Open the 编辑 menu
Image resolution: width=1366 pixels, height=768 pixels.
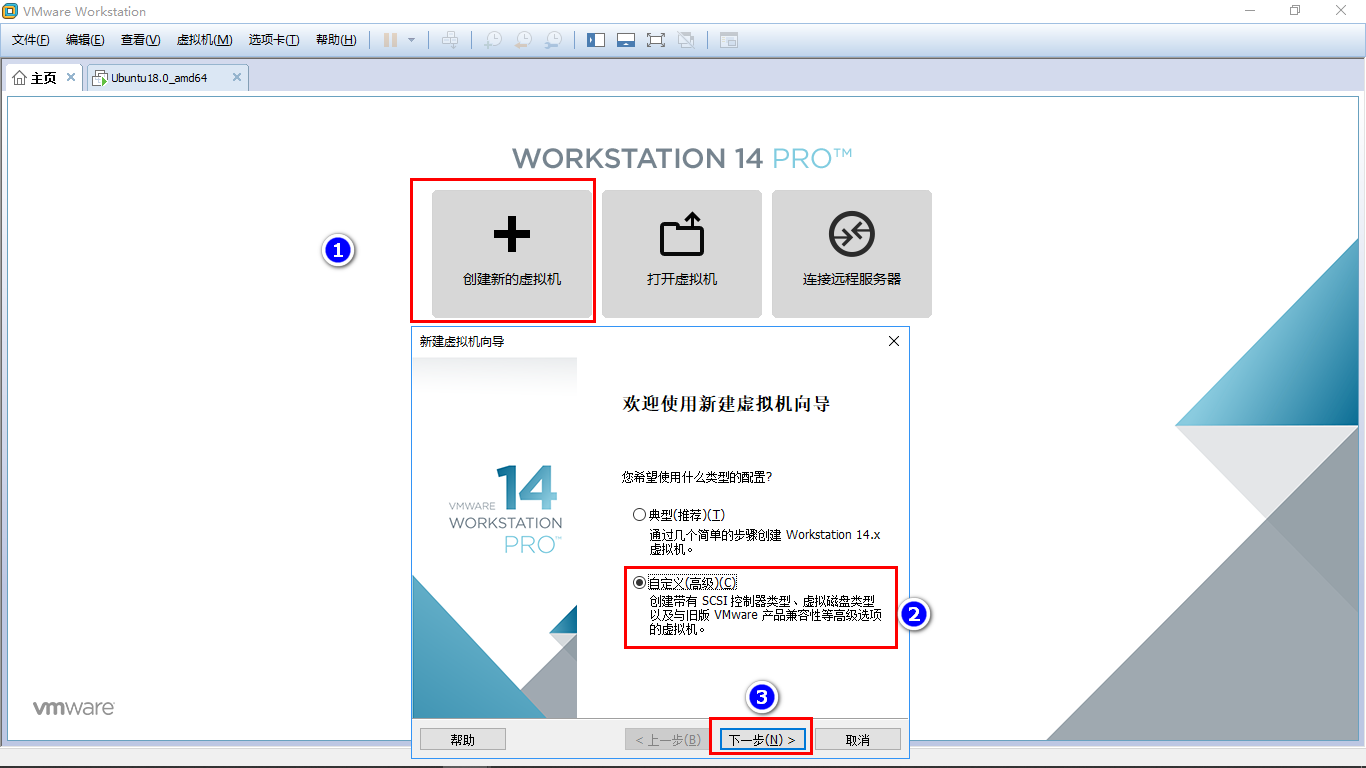(x=85, y=40)
